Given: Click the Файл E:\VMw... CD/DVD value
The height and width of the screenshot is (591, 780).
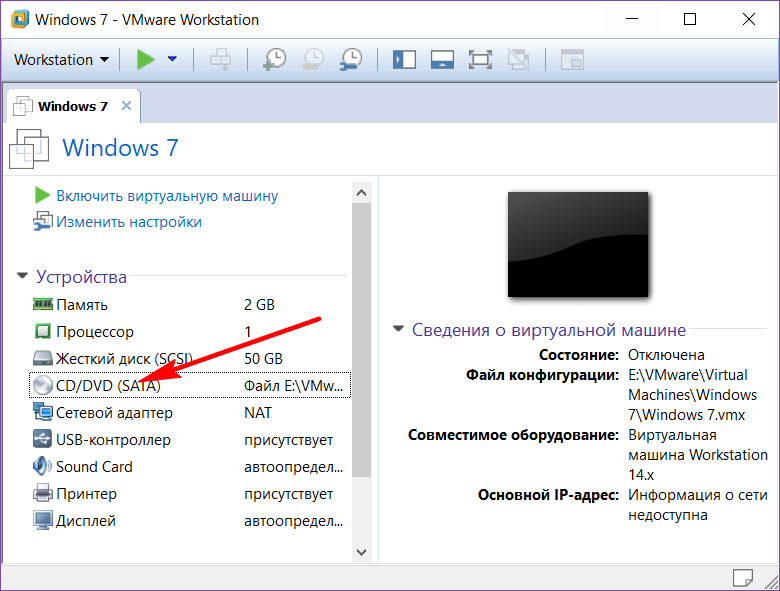Looking at the screenshot, I should 293,386.
